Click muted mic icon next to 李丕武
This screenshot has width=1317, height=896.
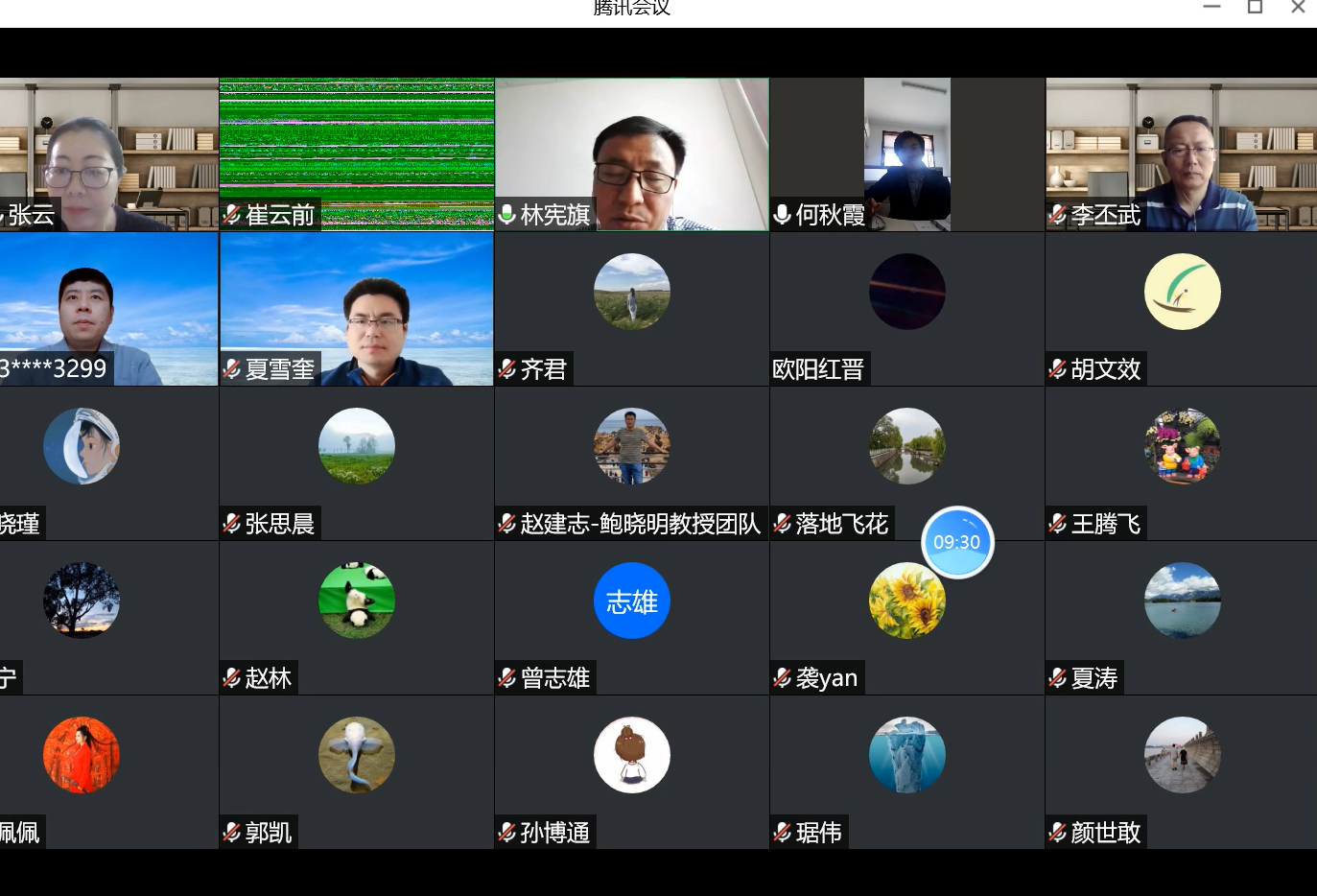tap(1058, 215)
